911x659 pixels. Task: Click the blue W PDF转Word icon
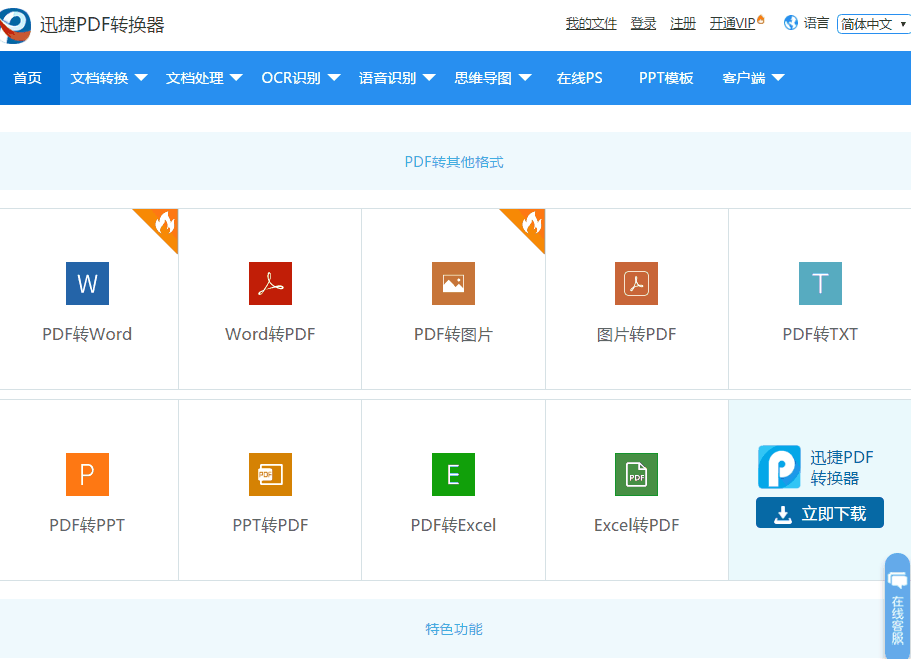(x=87, y=284)
